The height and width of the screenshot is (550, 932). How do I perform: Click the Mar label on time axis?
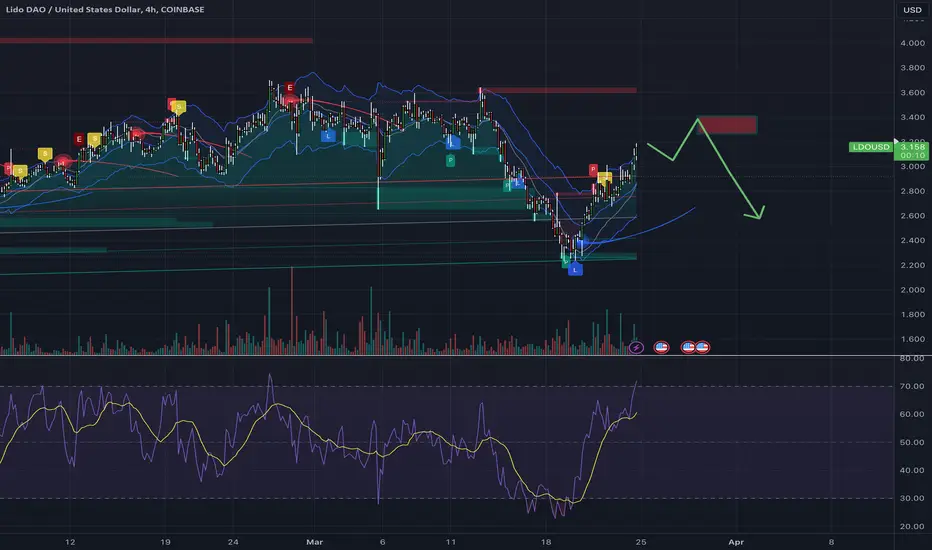point(314,542)
